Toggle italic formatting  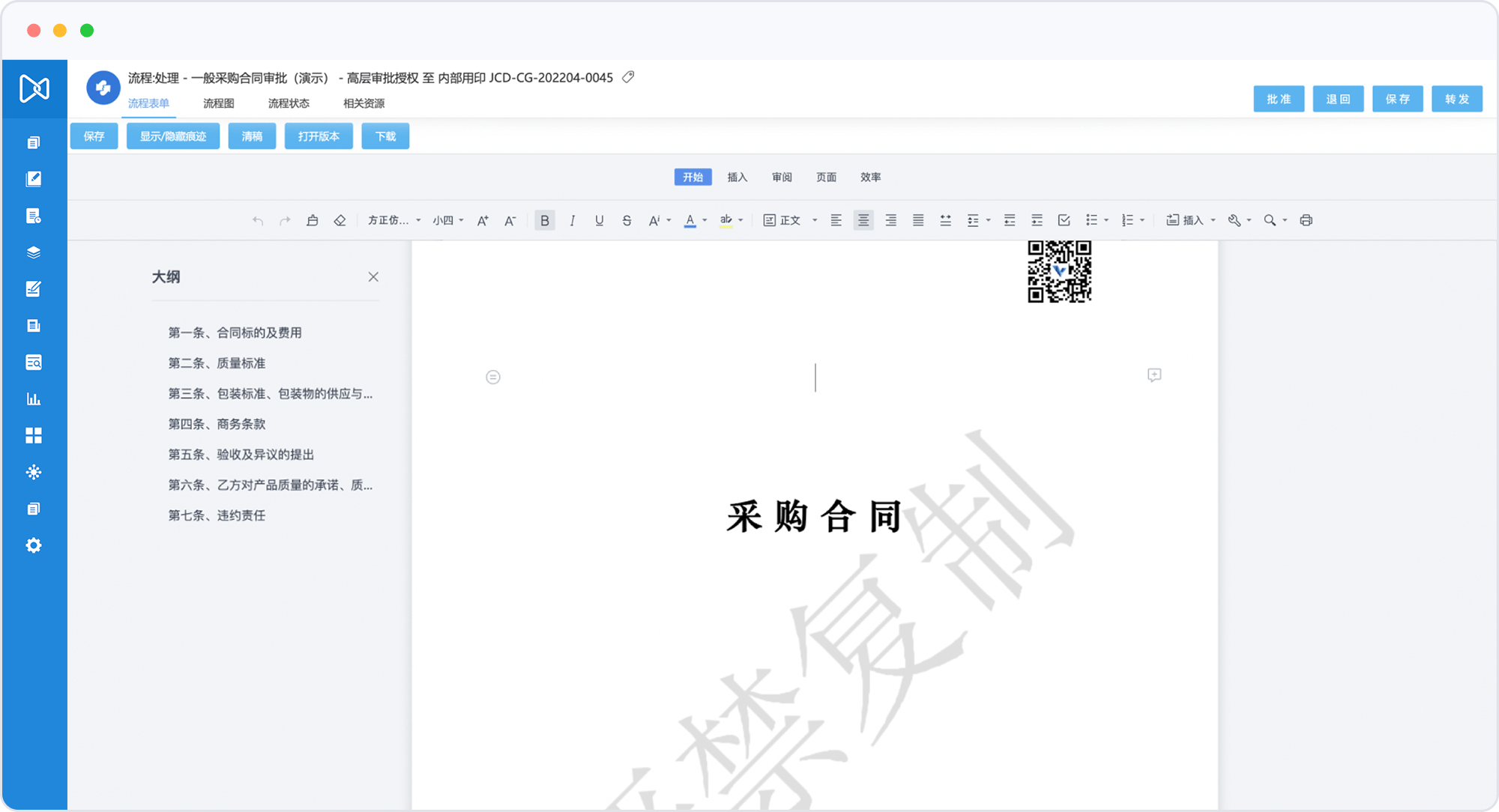pos(572,220)
